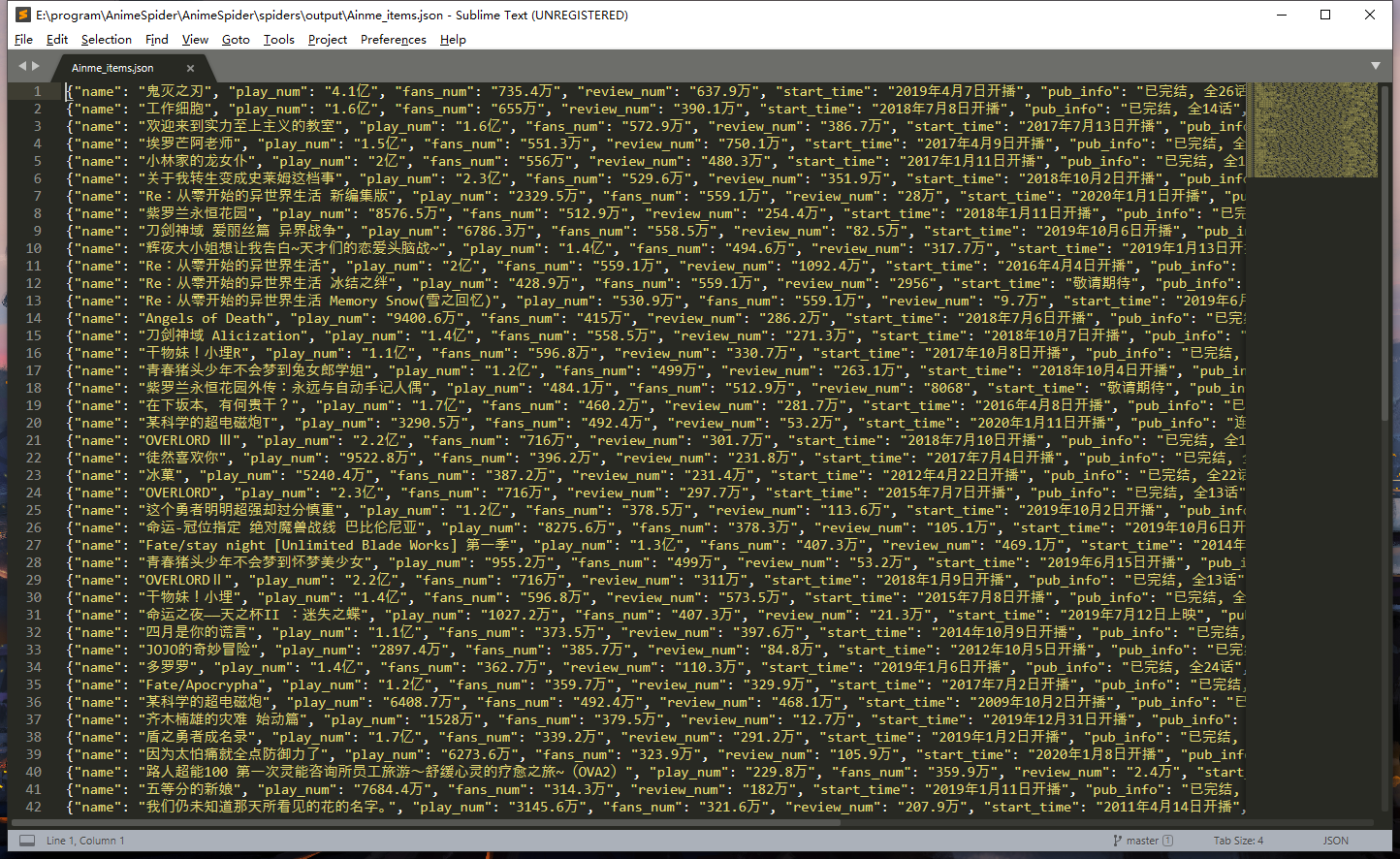Screen dimensions: 1400x859
Task: Toggle the side bar panel switcher icon
Action: 27,841
